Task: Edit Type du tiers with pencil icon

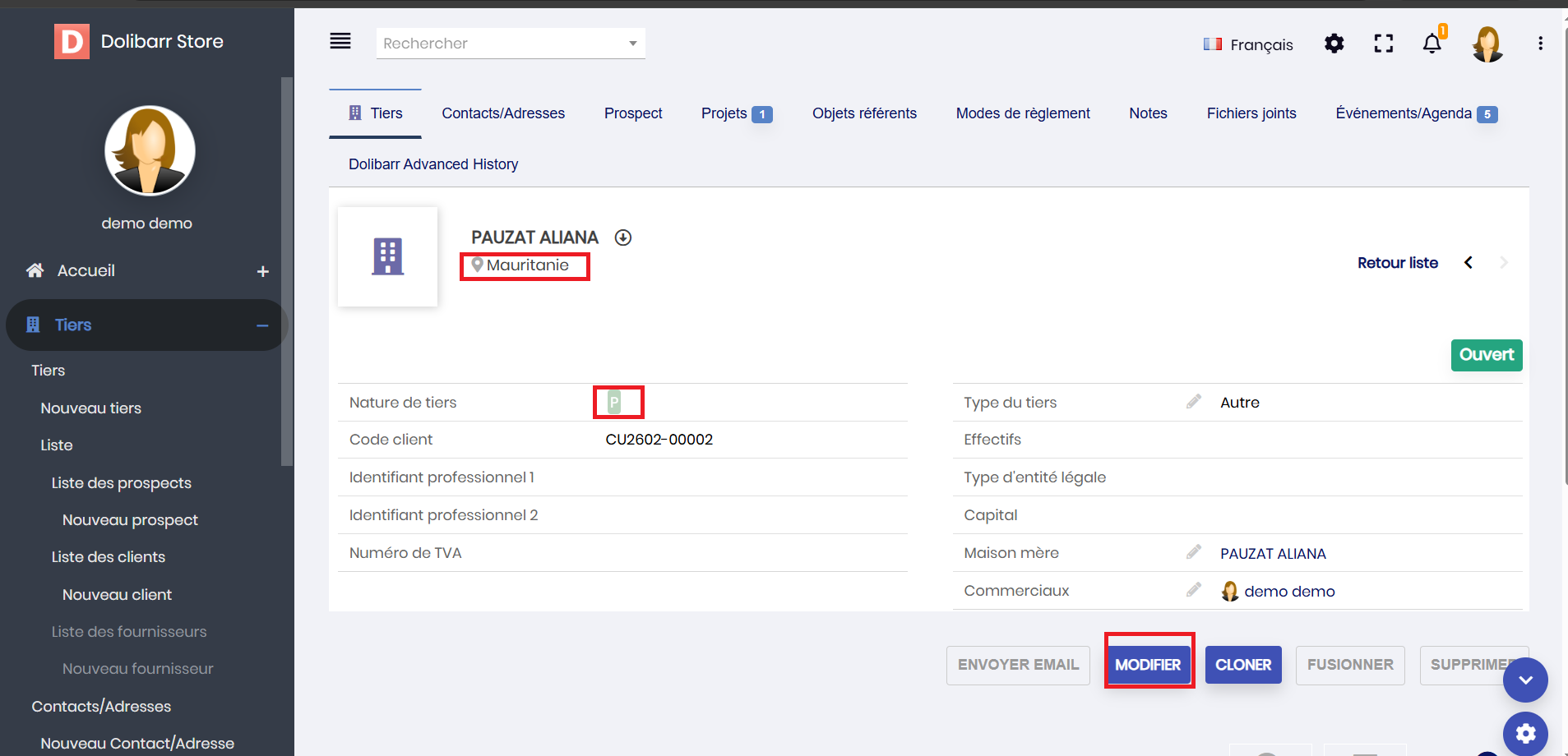Action: tap(1194, 402)
